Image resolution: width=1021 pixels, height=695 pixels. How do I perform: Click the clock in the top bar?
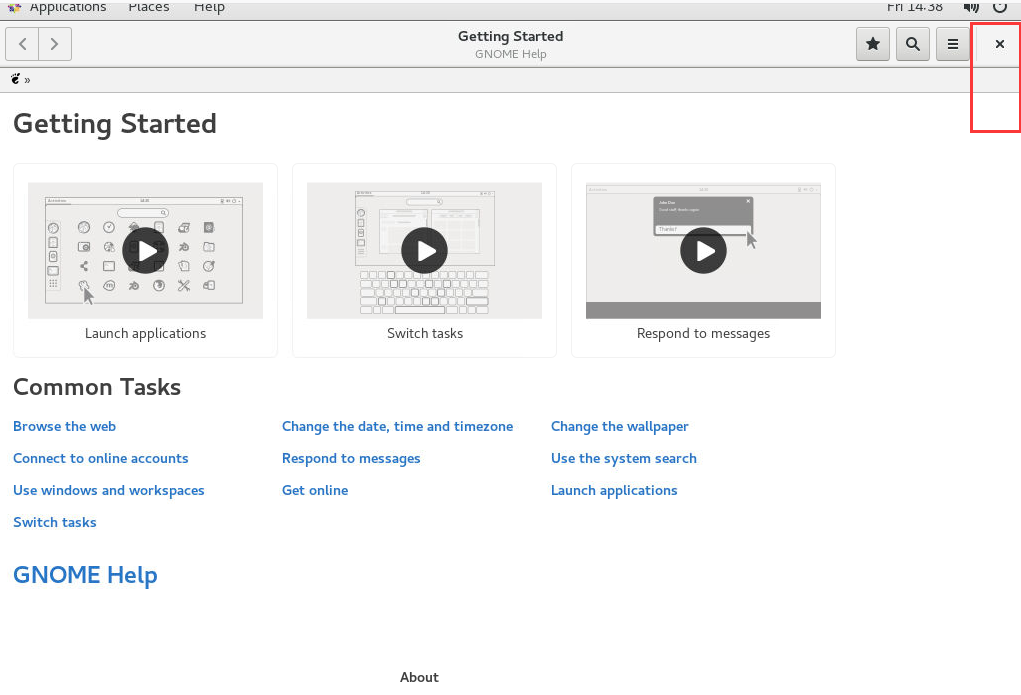(x=914, y=7)
